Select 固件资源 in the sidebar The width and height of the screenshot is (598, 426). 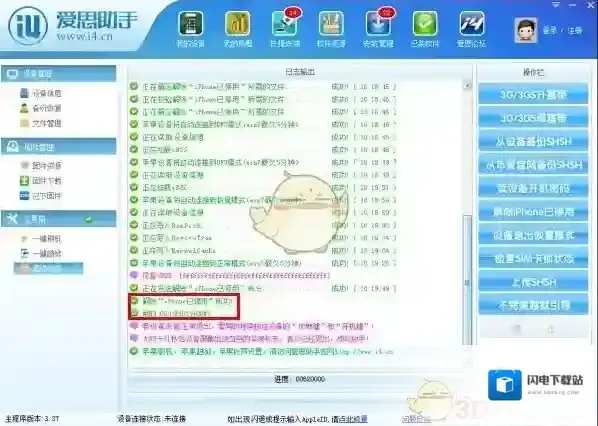coord(47,166)
